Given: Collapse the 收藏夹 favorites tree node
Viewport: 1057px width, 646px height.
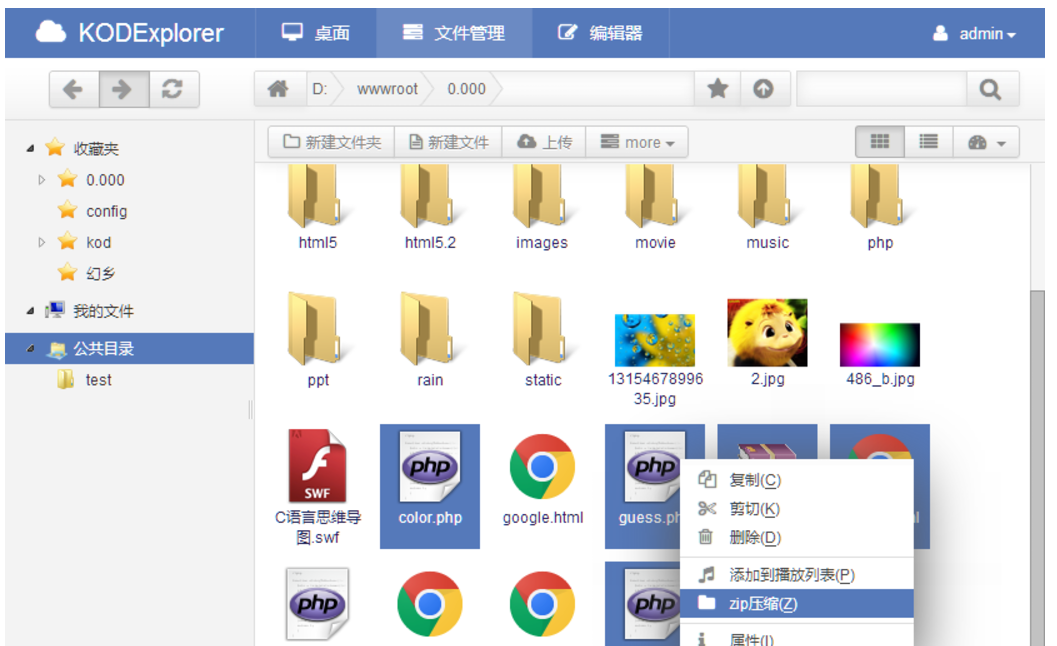Looking at the screenshot, I should click(x=30, y=148).
